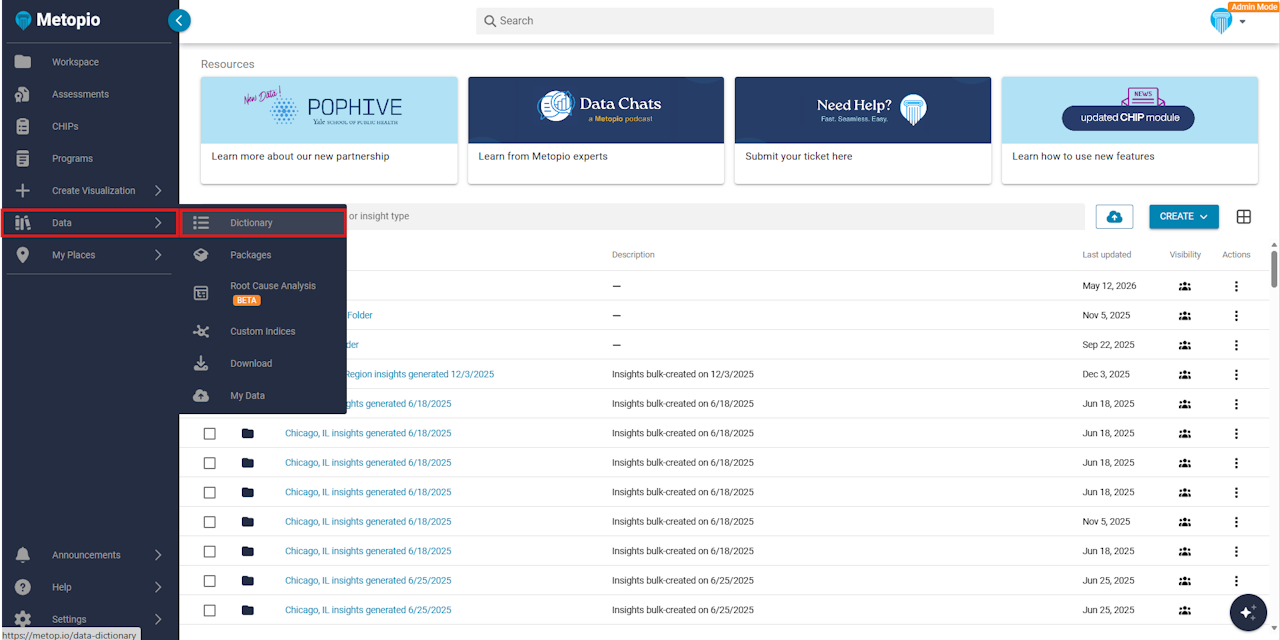
Task: Expand the Announcements chevron
Action: coord(158,555)
